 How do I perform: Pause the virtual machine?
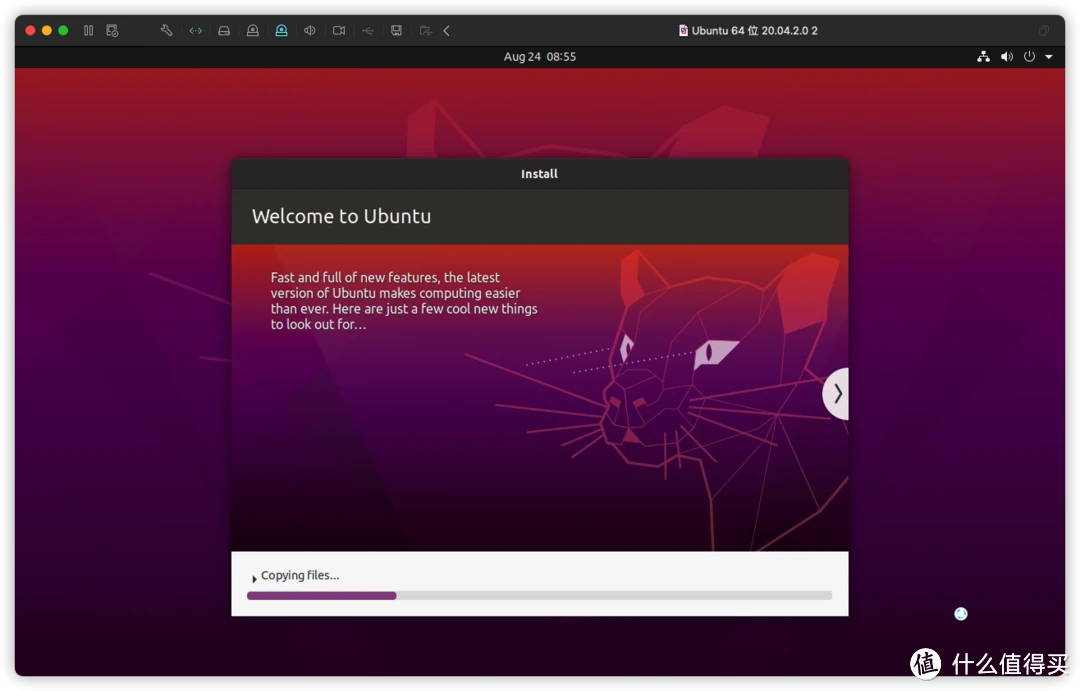[x=89, y=31]
